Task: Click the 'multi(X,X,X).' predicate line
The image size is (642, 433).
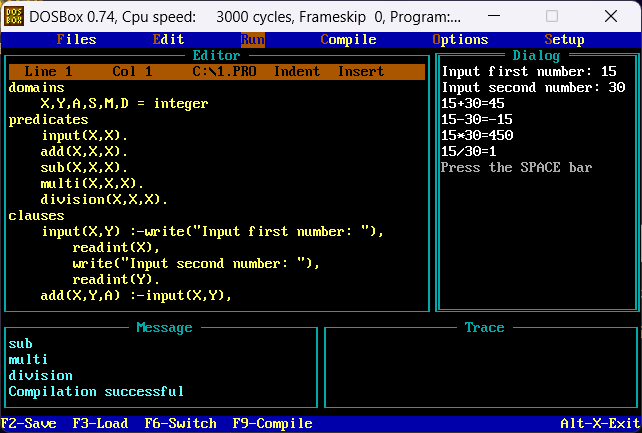Action: pos(92,183)
